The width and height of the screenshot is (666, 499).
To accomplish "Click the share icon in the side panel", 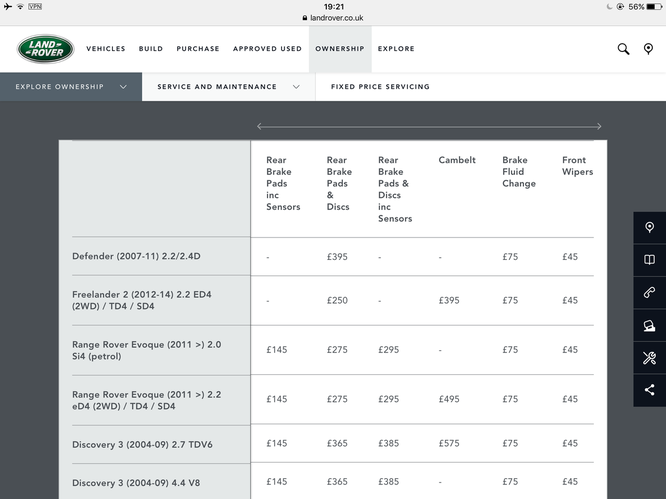I will pos(649,390).
